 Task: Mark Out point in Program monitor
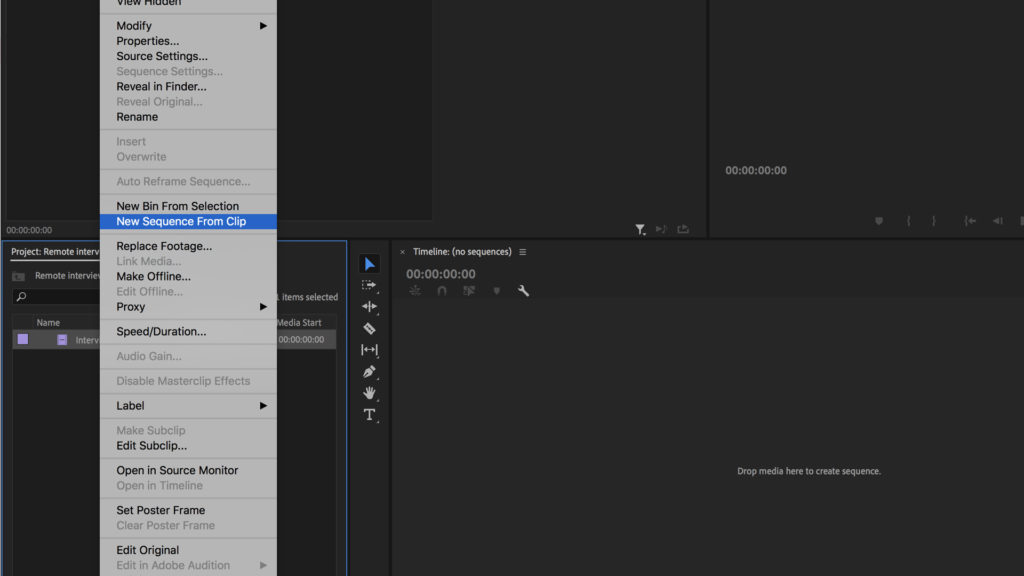coord(934,221)
